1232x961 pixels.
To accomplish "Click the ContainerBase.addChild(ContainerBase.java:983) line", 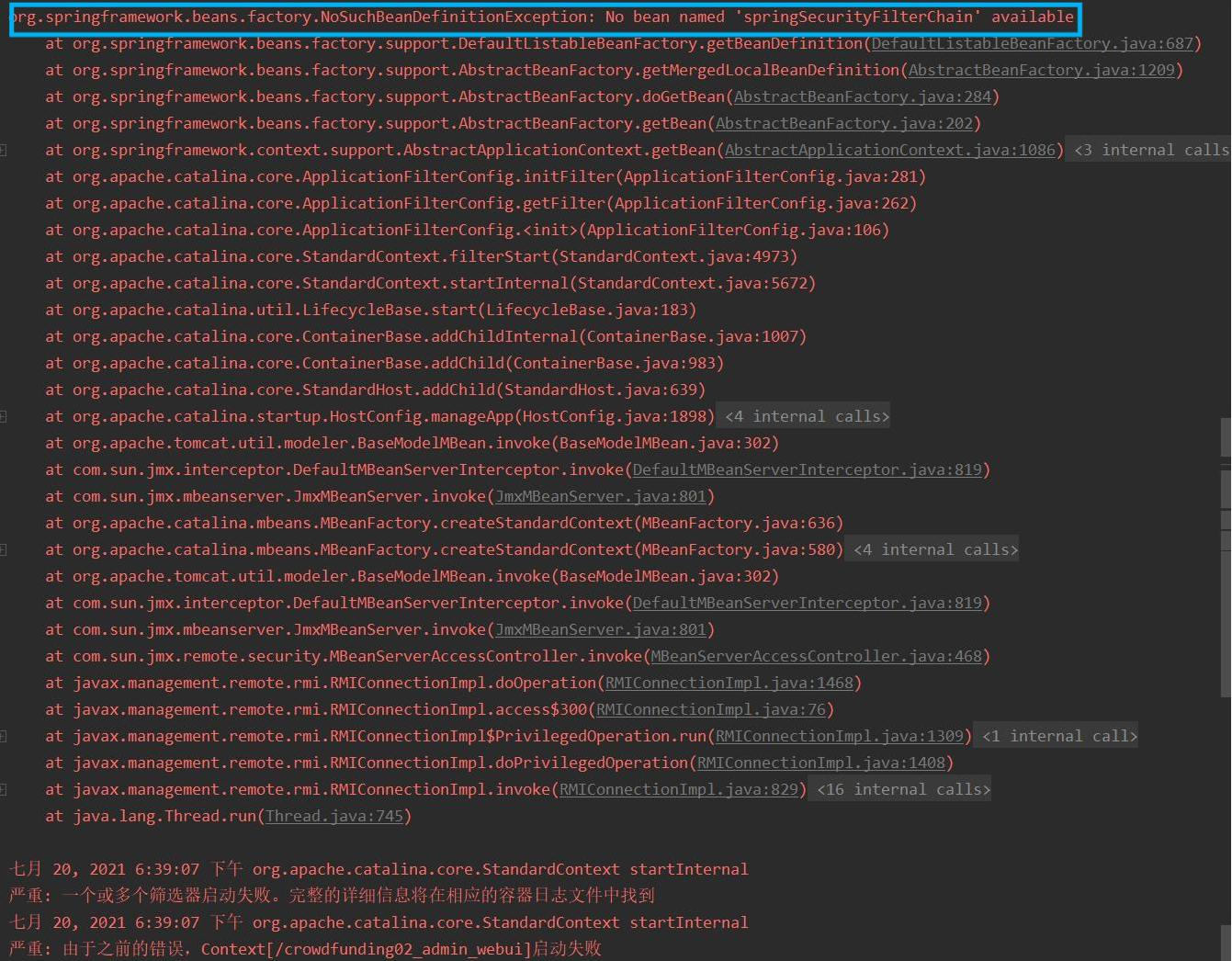I will coord(384,363).
